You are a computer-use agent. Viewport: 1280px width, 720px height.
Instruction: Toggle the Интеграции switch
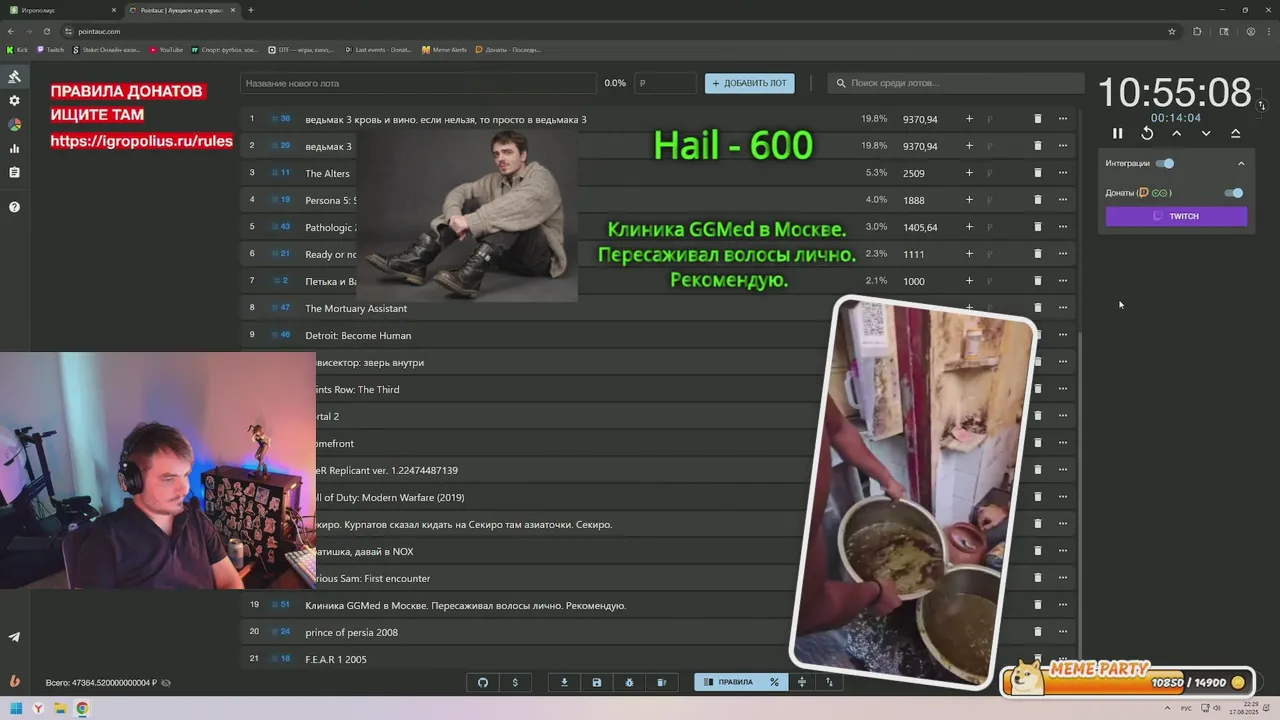click(x=1165, y=163)
